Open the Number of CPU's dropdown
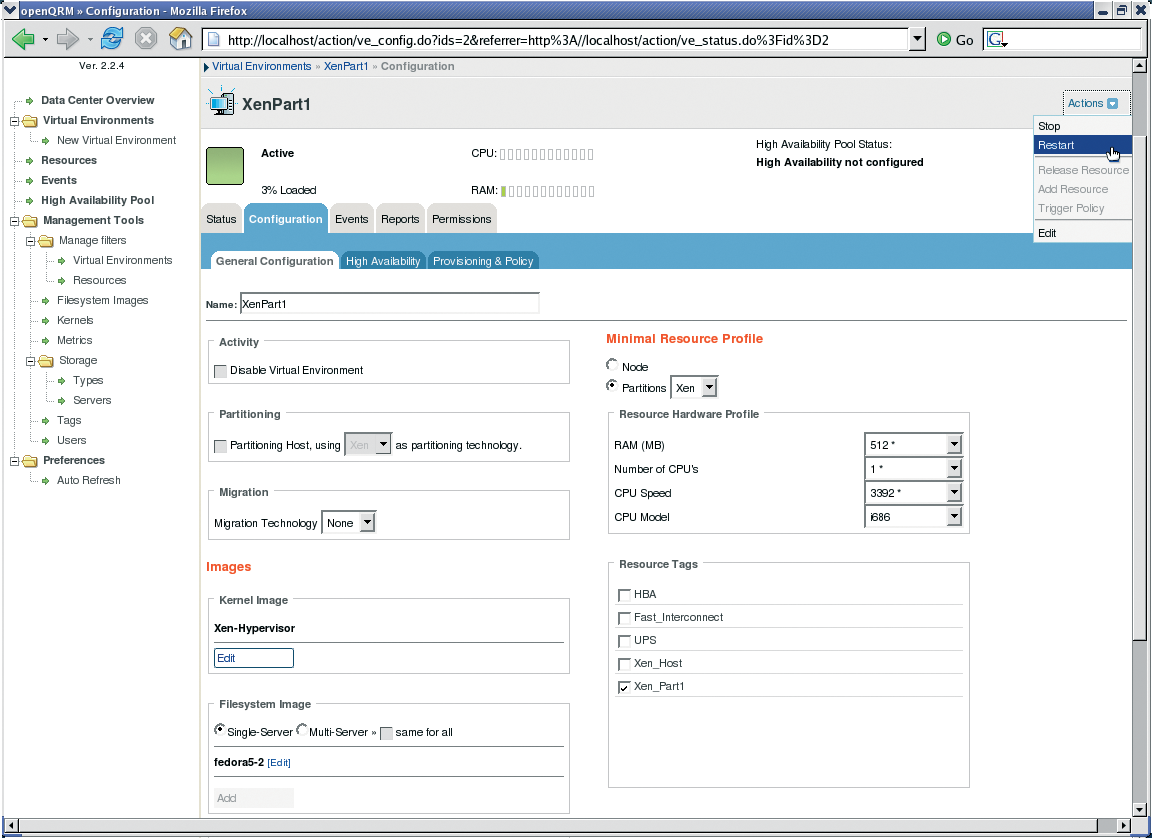This screenshot has height=838, width=1152. [914, 469]
